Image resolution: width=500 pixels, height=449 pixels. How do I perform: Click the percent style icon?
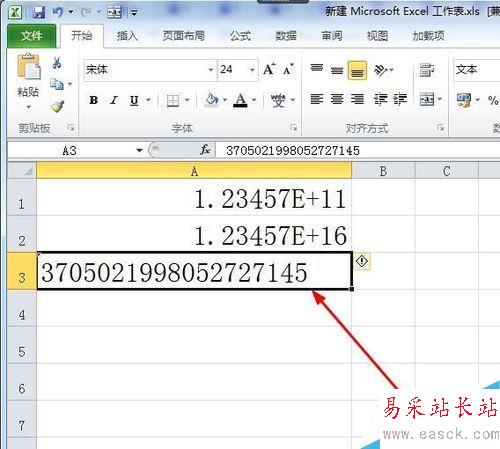[493, 100]
